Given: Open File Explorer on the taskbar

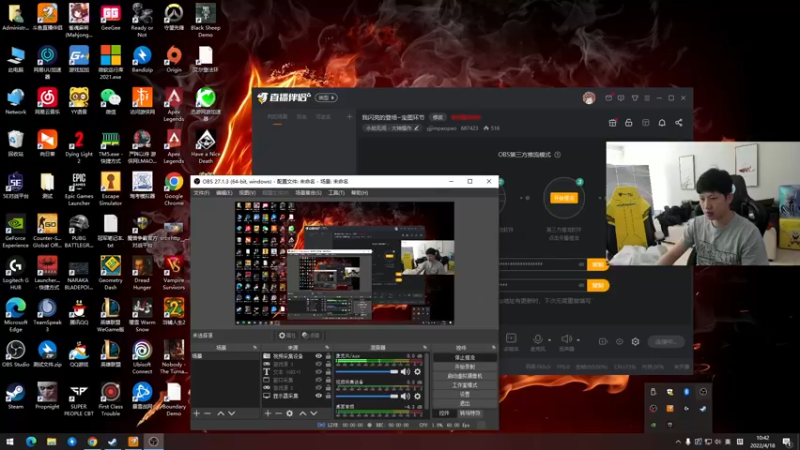Looking at the screenshot, I should click(x=52, y=441).
